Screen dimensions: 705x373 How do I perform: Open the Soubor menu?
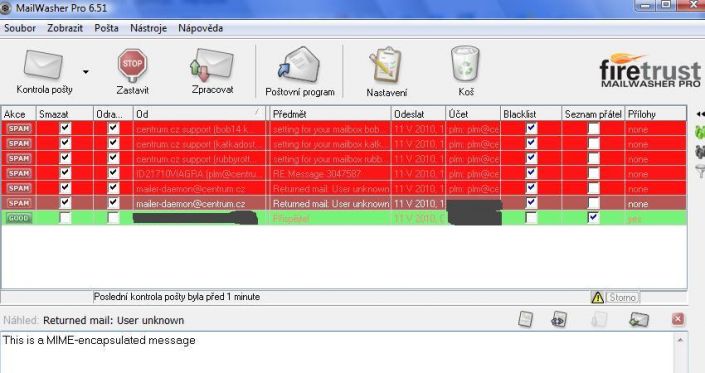(x=20, y=28)
